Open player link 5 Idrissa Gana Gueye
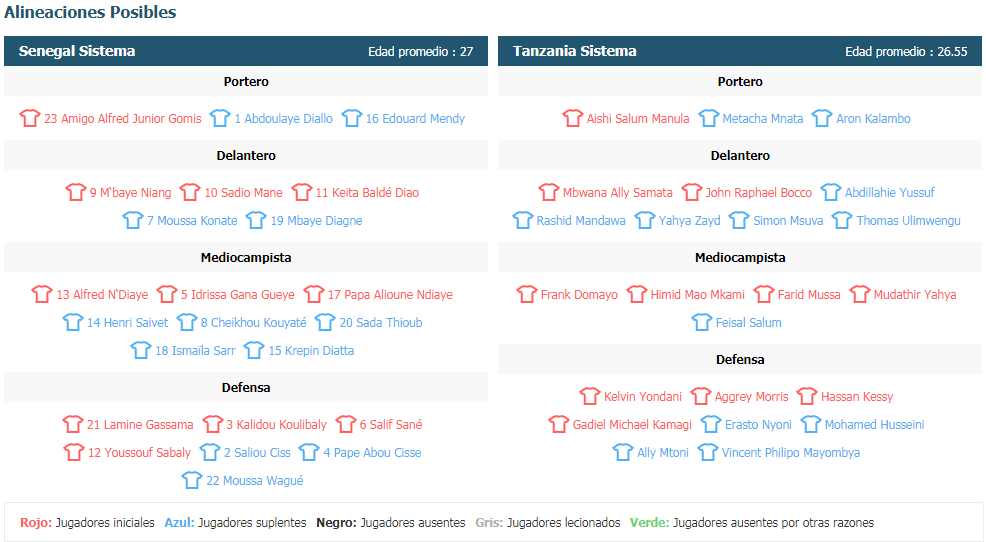 coord(238,294)
